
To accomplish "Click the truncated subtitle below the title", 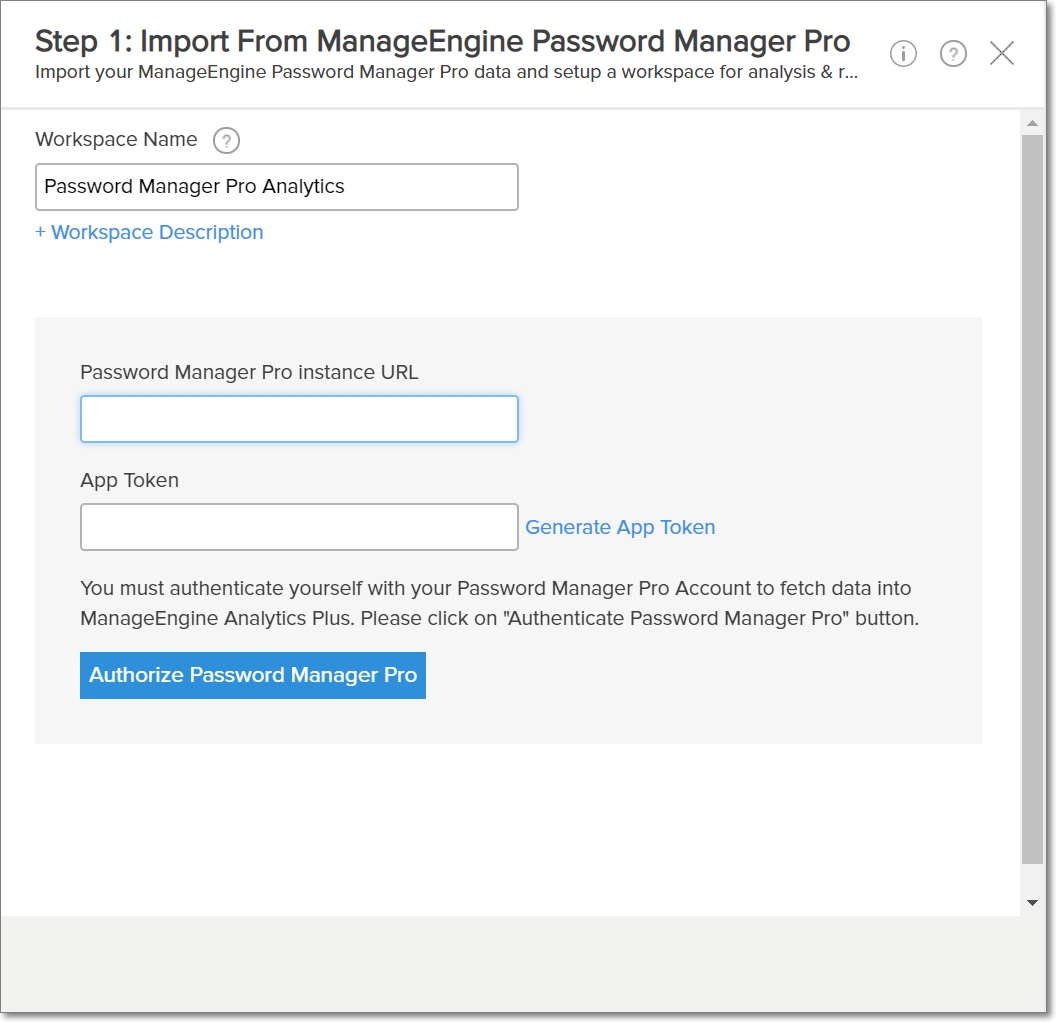I will tap(446, 72).
